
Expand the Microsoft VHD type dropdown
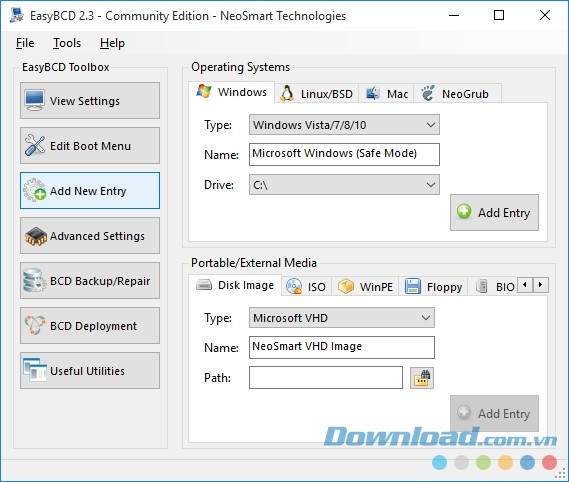(341, 318)
